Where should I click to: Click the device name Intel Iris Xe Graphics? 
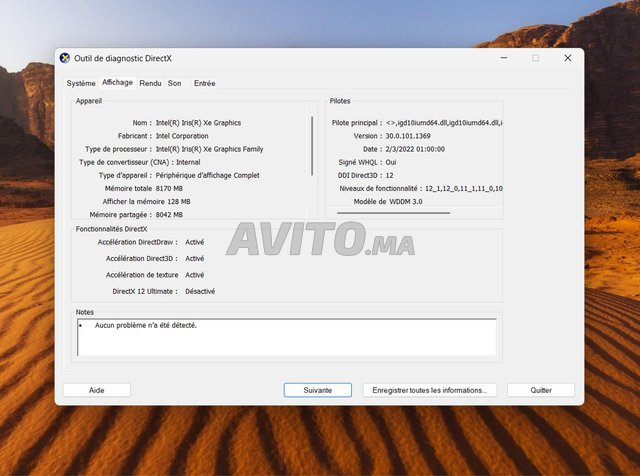(198, 122)
